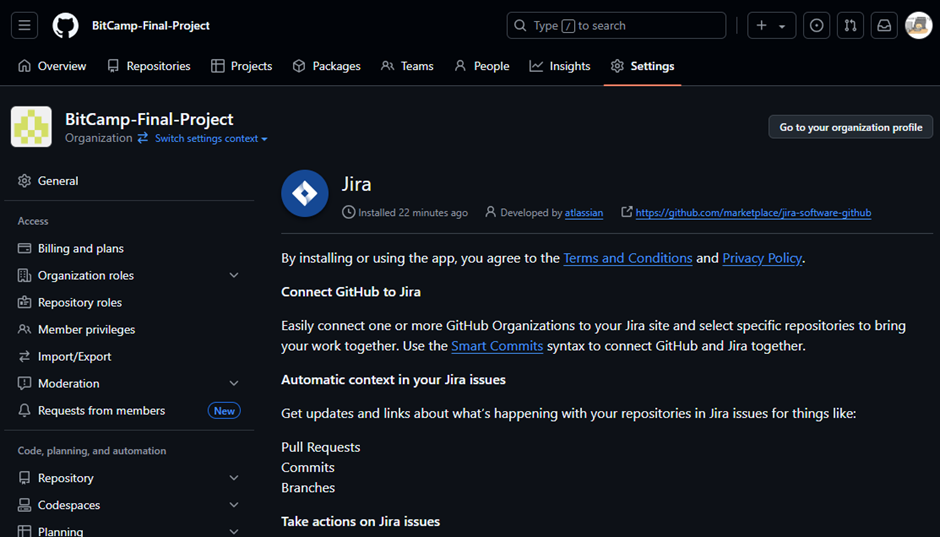Click the Repository icon in sidebar

[24, 478]
